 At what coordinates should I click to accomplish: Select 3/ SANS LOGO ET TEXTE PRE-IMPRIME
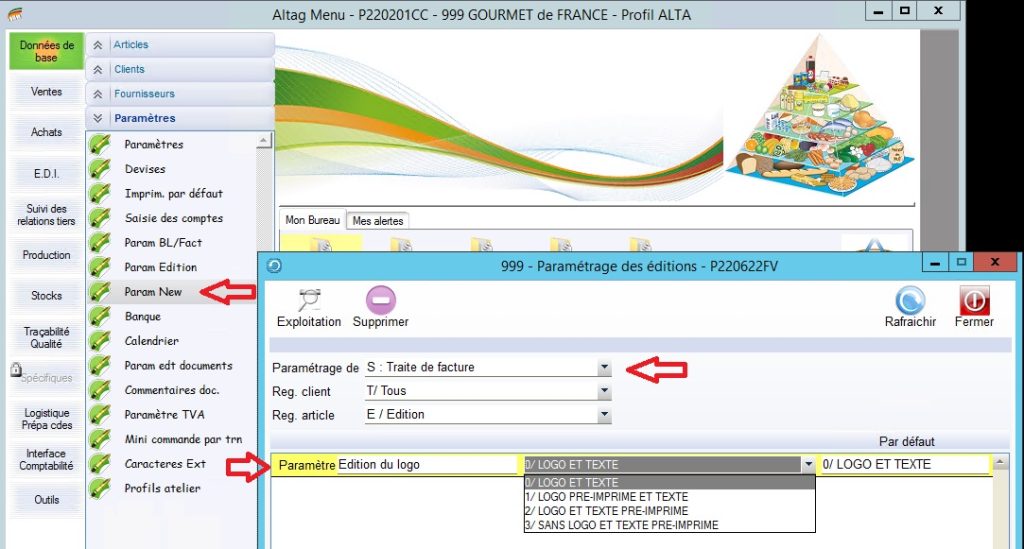[x=621, y=525]
